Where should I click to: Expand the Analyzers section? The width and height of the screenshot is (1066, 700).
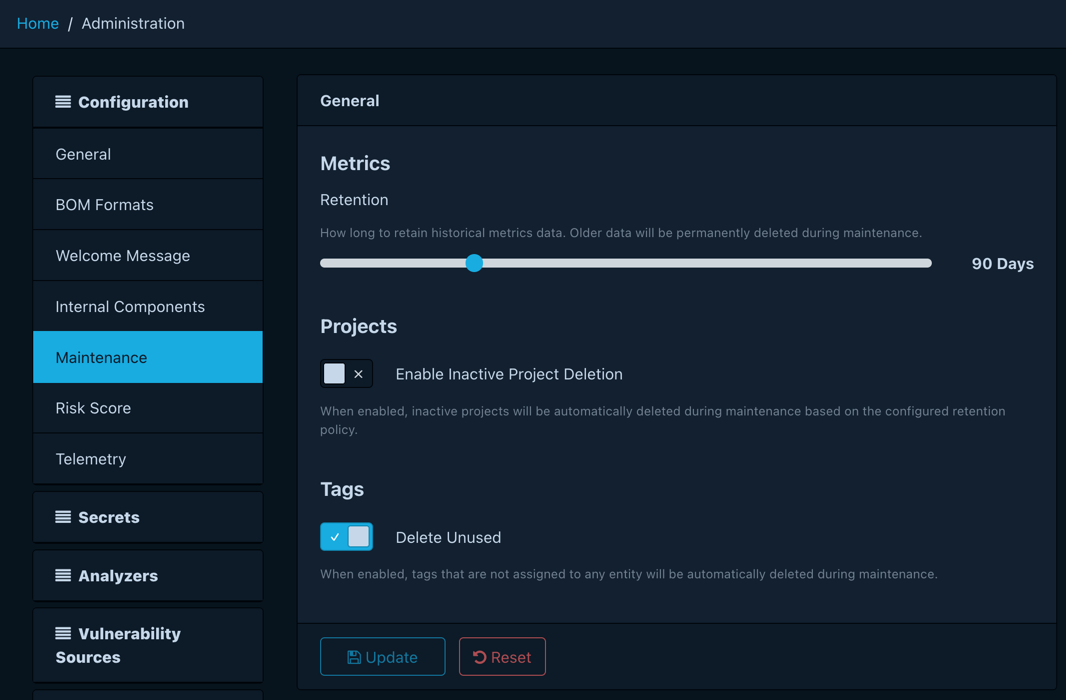pos(148,575)
